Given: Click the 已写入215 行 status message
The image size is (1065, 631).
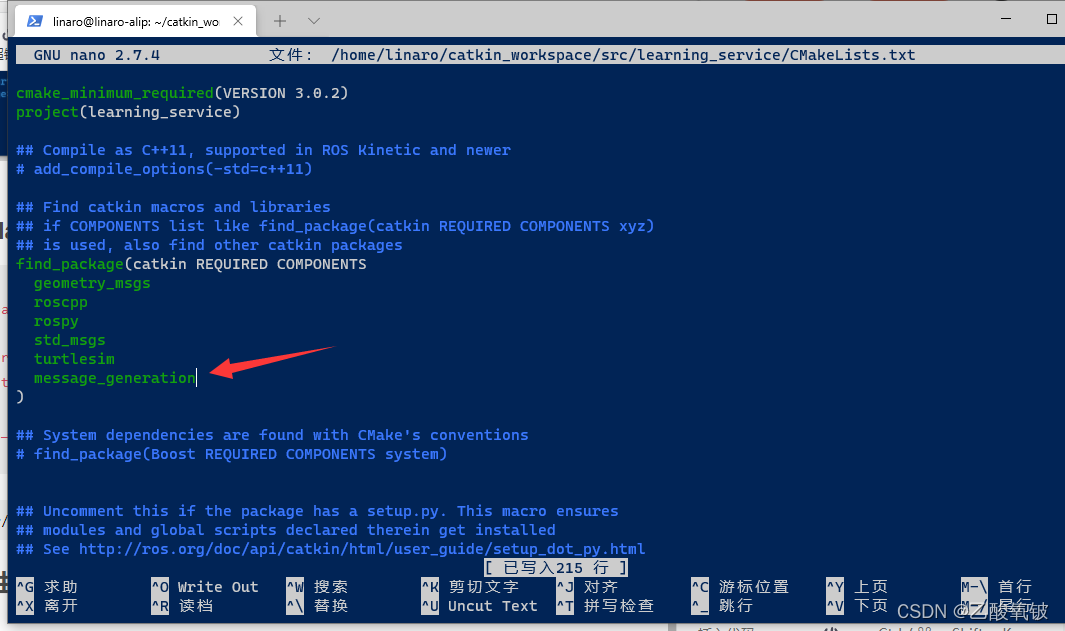Looking at the screenshot, I should coord(556,567).
